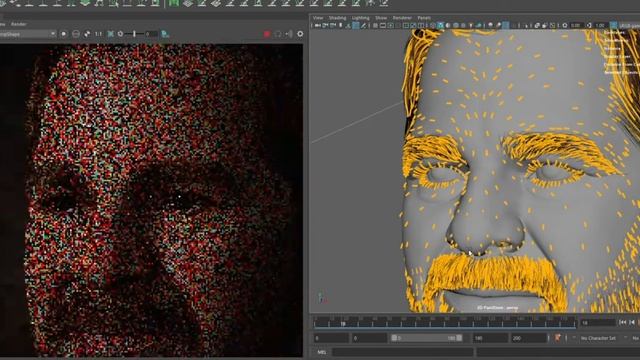Go to start of playback range
This screenshot has width=640, height=360.
point(622,322)
